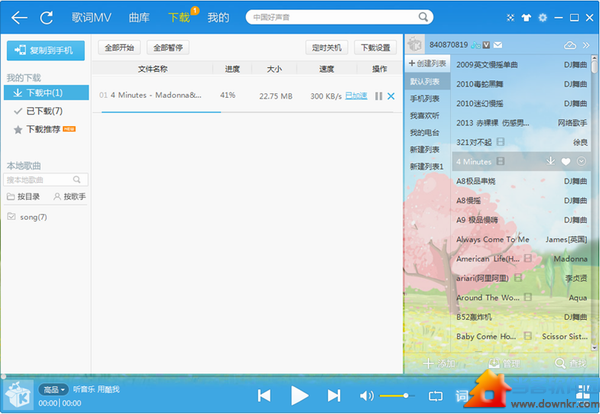Click the 已加速 link

(356, 96)
